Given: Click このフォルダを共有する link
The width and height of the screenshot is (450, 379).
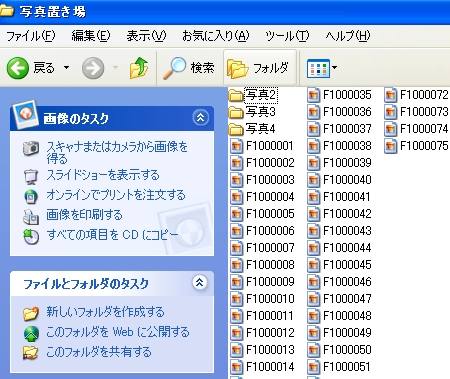Looking at the screenshot, I should [x=99, y=352].
